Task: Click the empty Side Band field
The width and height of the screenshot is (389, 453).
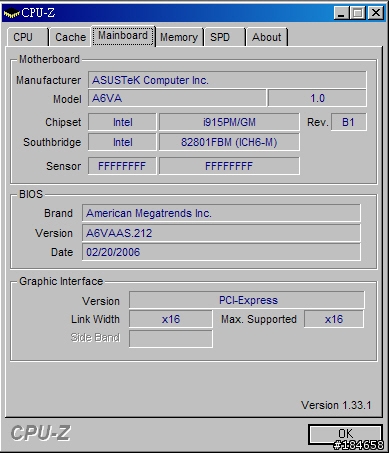Action: point(171,339)
